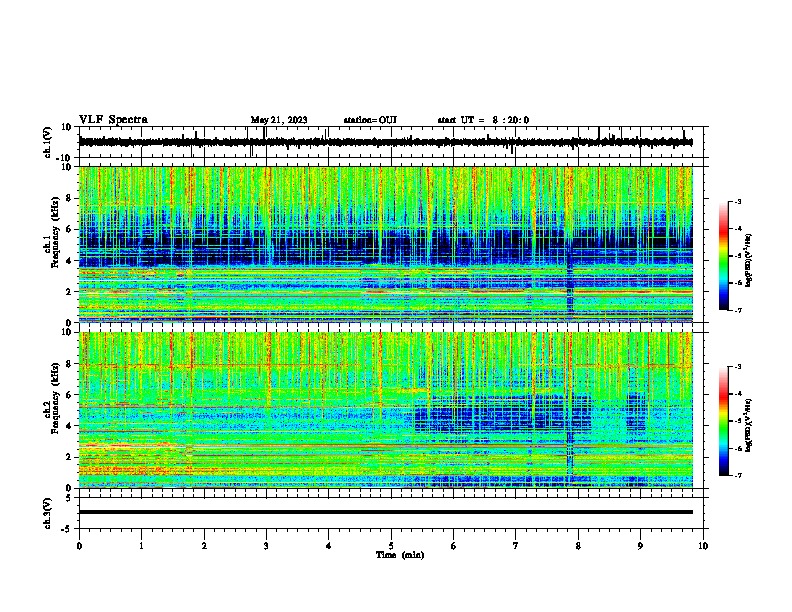Click time axis tick label "4"
792x612 pixels.
tap(329, 546)
